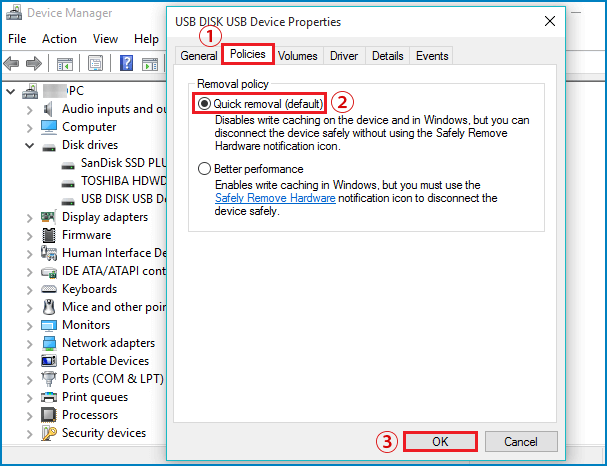Select the Better performance radio button
The height and width of the screenshot is (466, 607).
click(204, 168)
